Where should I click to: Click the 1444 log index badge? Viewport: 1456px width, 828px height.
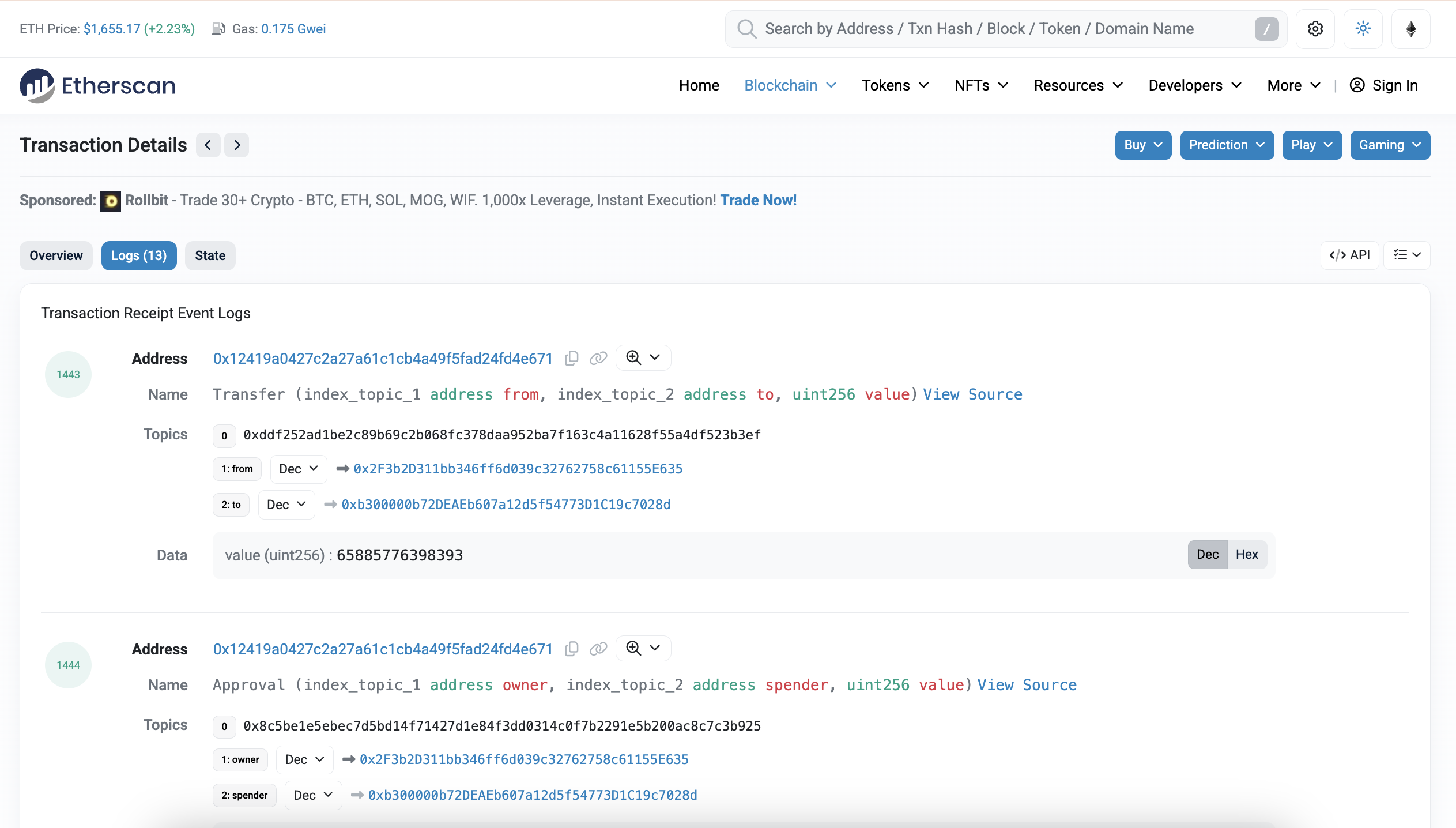pos(68,665)
